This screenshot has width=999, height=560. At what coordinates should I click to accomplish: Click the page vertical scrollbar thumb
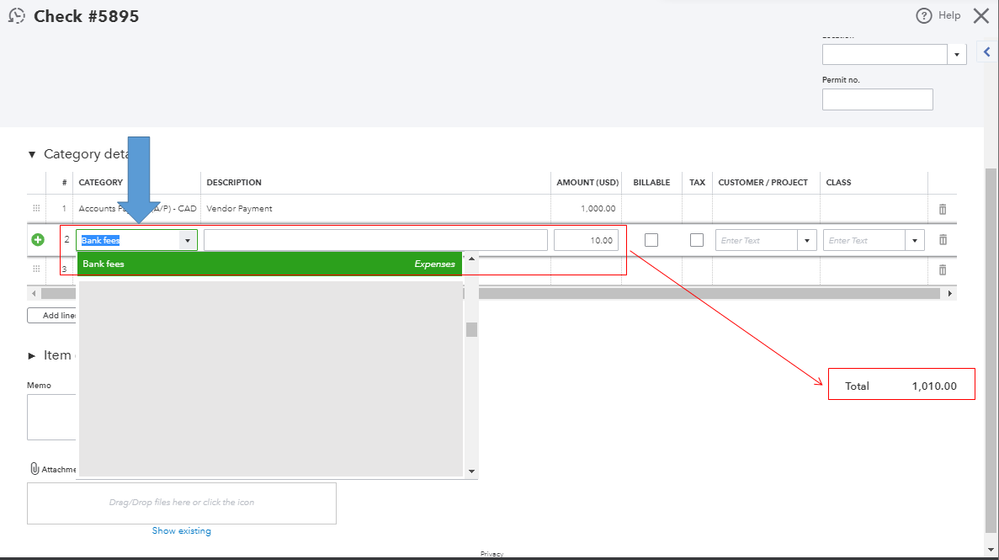click(x=991, y=350)
